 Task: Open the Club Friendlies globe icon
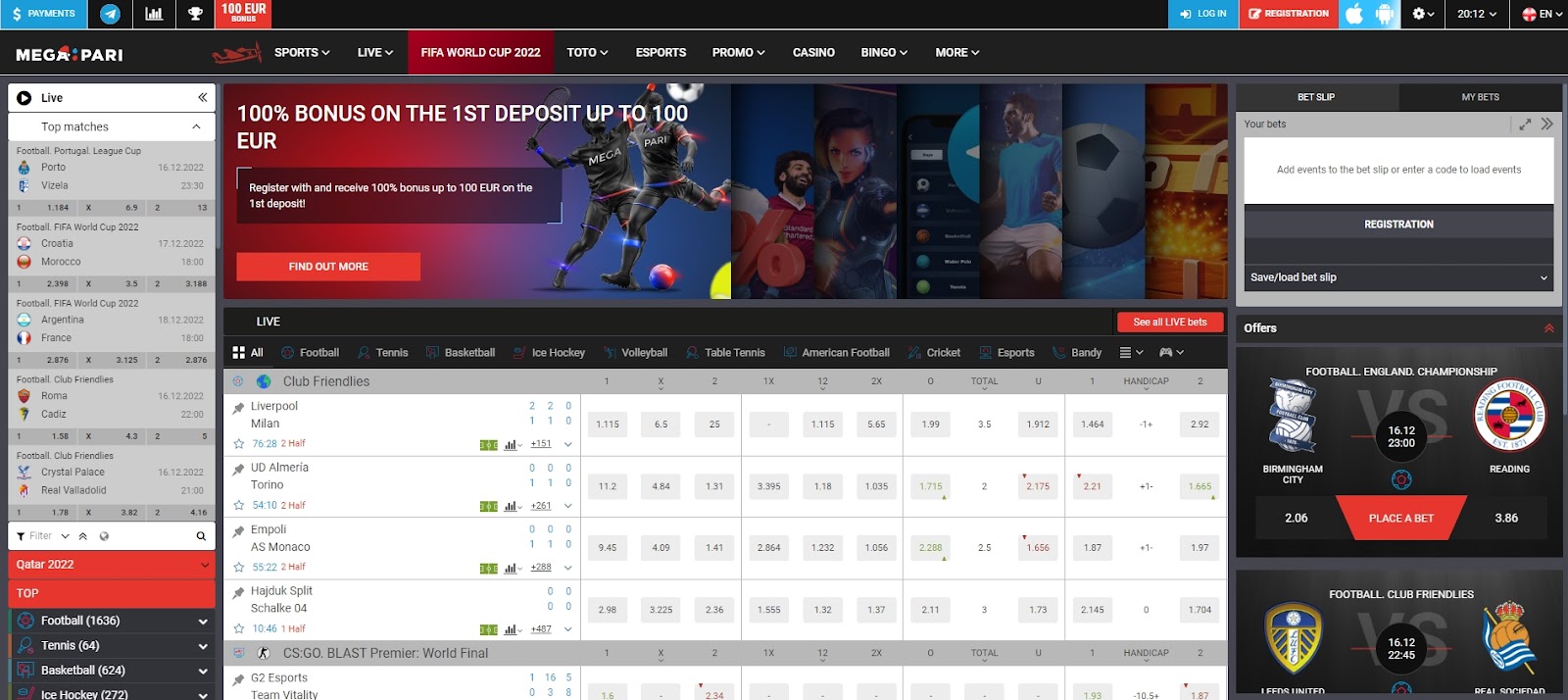tap(264, 381)
